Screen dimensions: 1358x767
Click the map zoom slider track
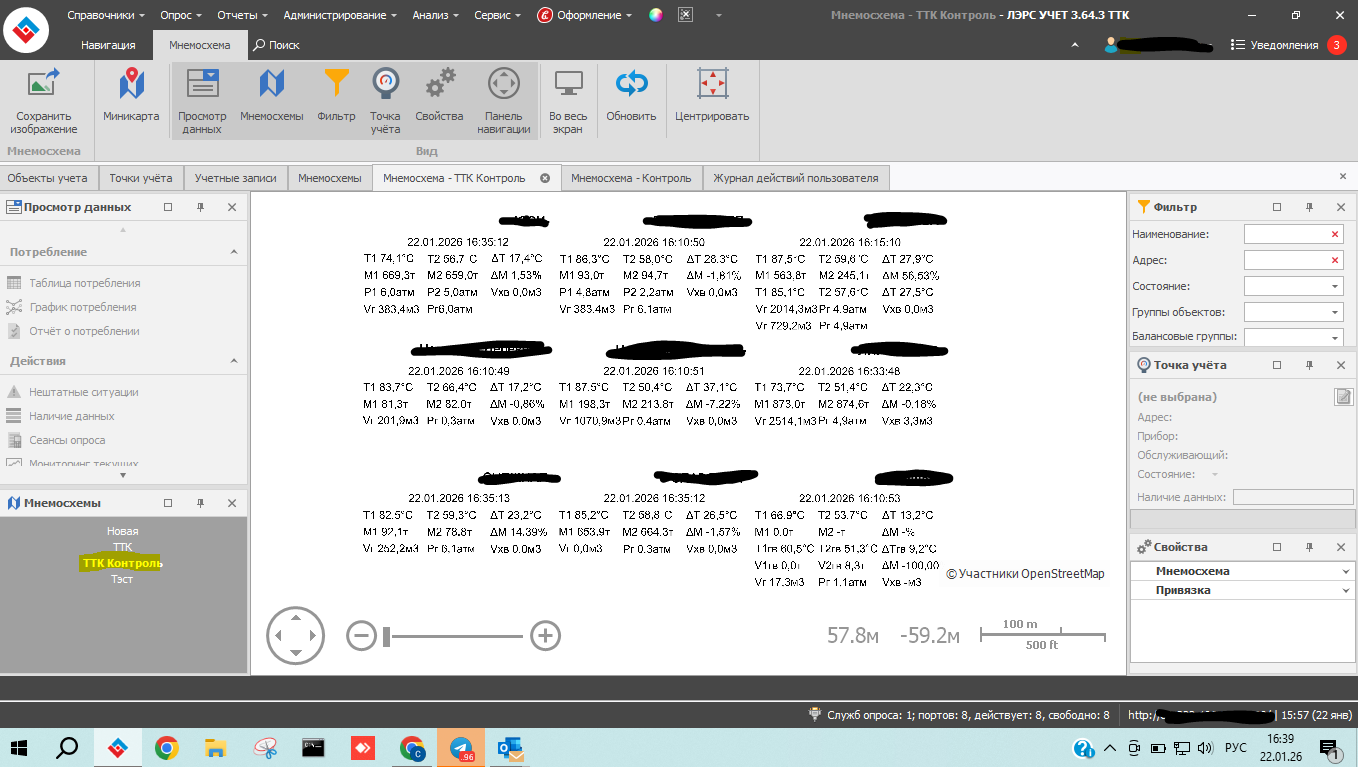coord(455,635)
